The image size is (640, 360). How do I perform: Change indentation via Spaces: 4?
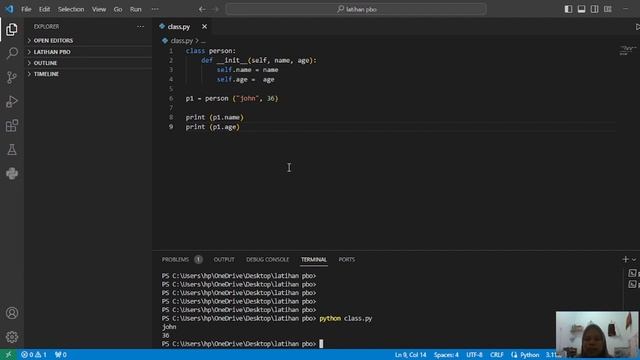coord(446,355)
